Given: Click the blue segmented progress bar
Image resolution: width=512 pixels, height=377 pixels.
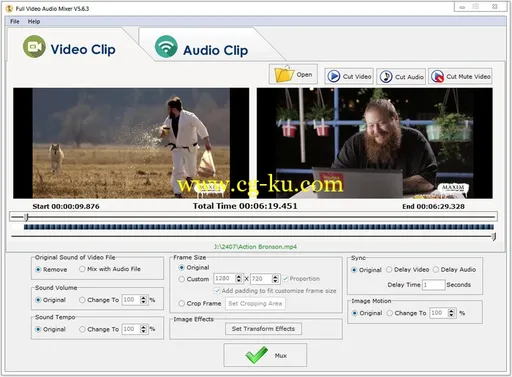Looking at the screenshot, I should click(x=259, y=227).
